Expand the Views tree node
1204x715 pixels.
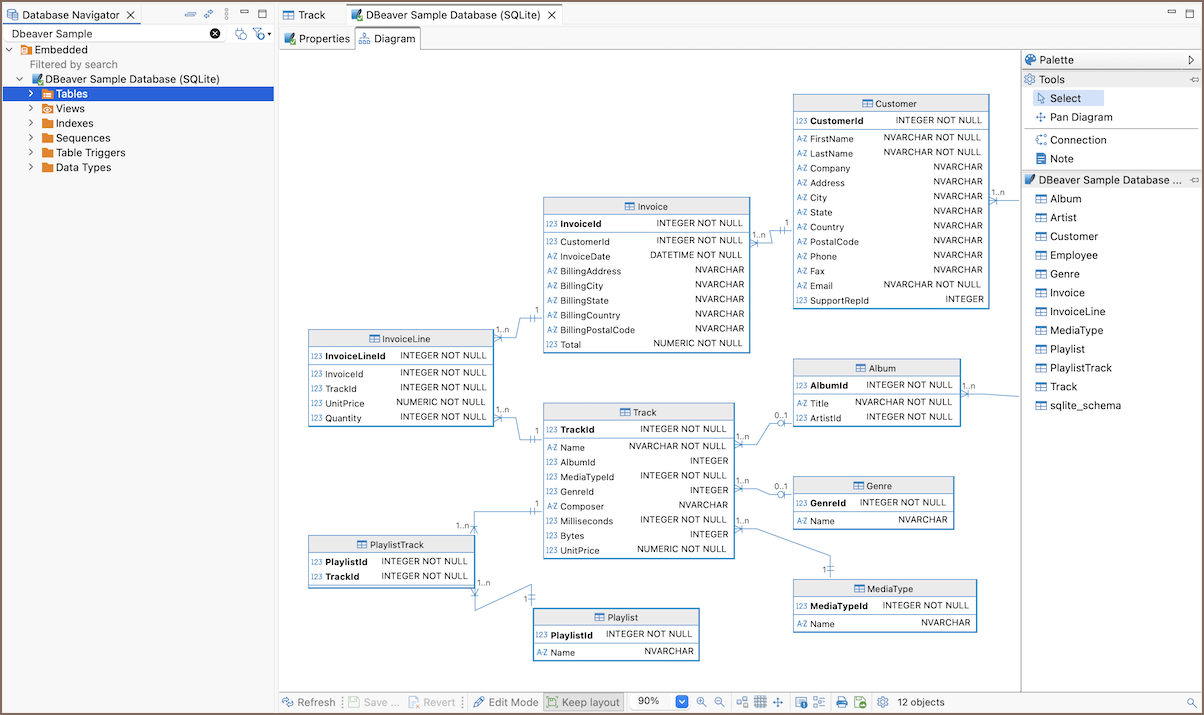(31, 108)
